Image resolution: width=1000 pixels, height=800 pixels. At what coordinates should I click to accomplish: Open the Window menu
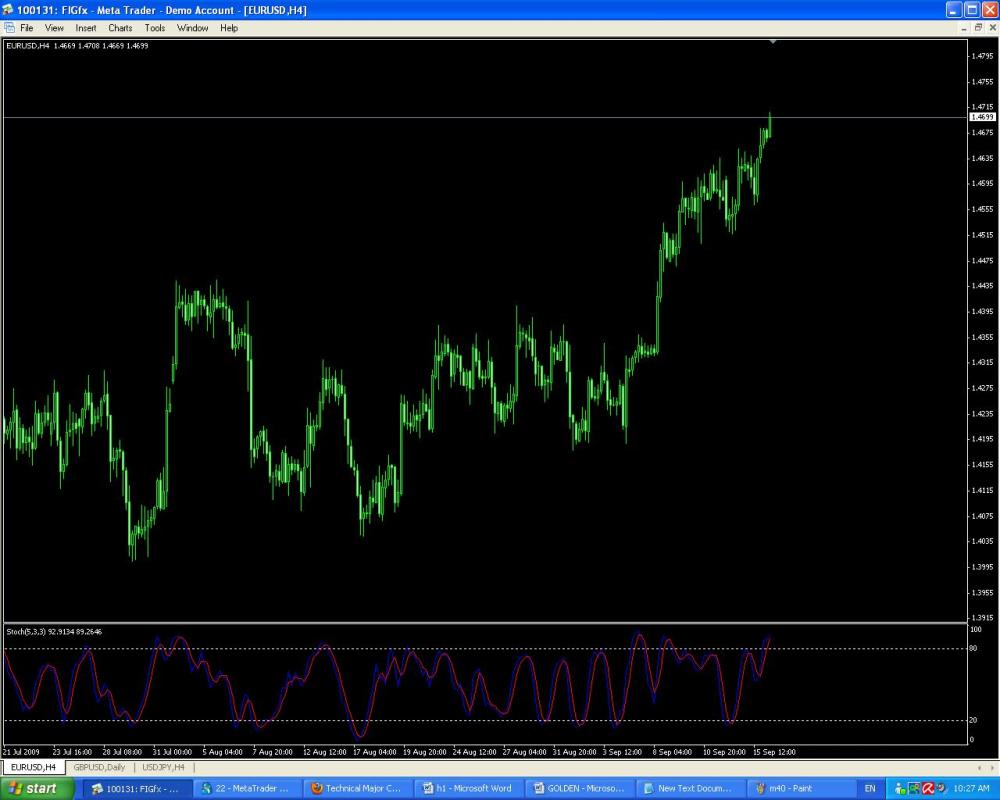coord(193,28)
